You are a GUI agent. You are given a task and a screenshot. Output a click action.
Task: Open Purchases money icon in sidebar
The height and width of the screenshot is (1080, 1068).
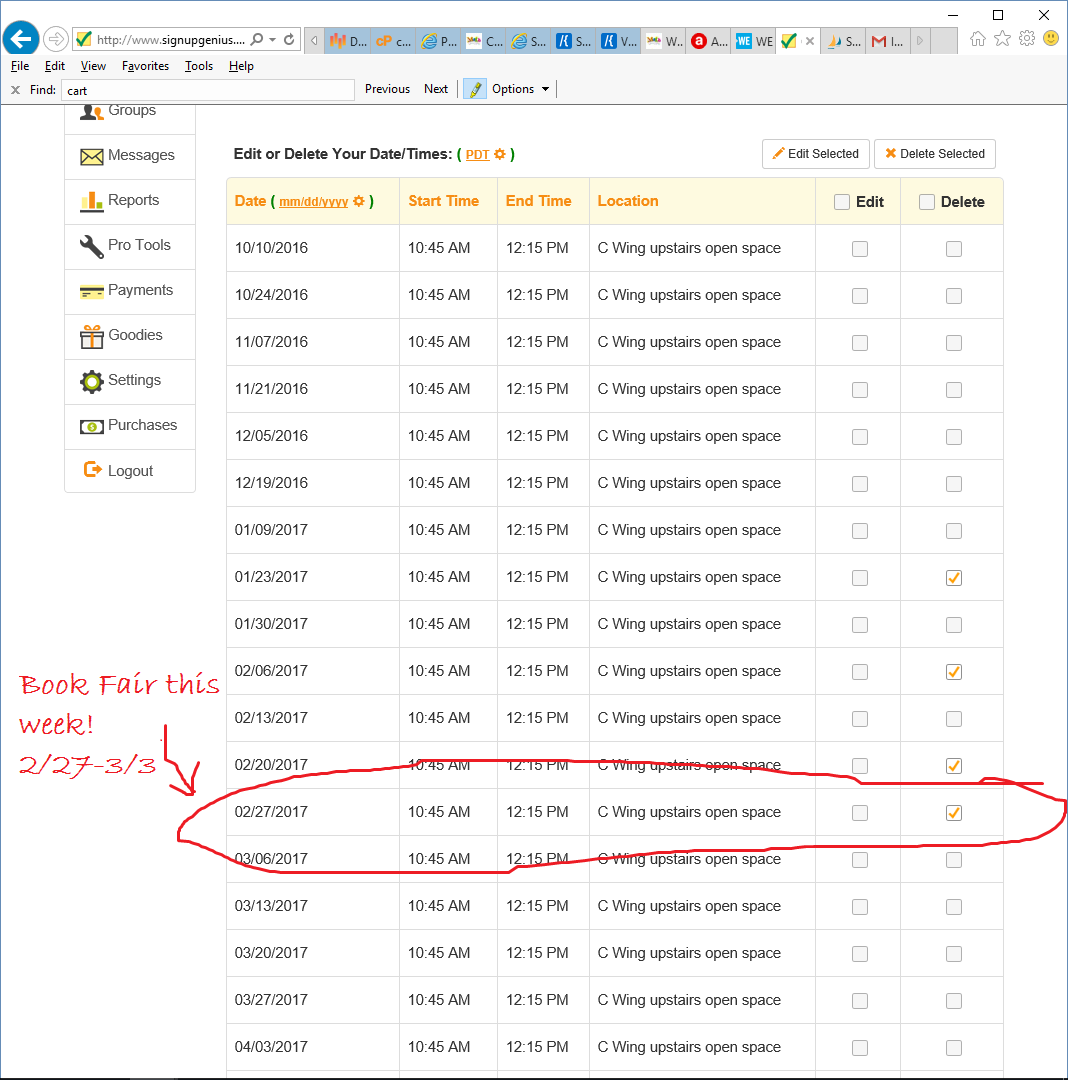(92, 426)
